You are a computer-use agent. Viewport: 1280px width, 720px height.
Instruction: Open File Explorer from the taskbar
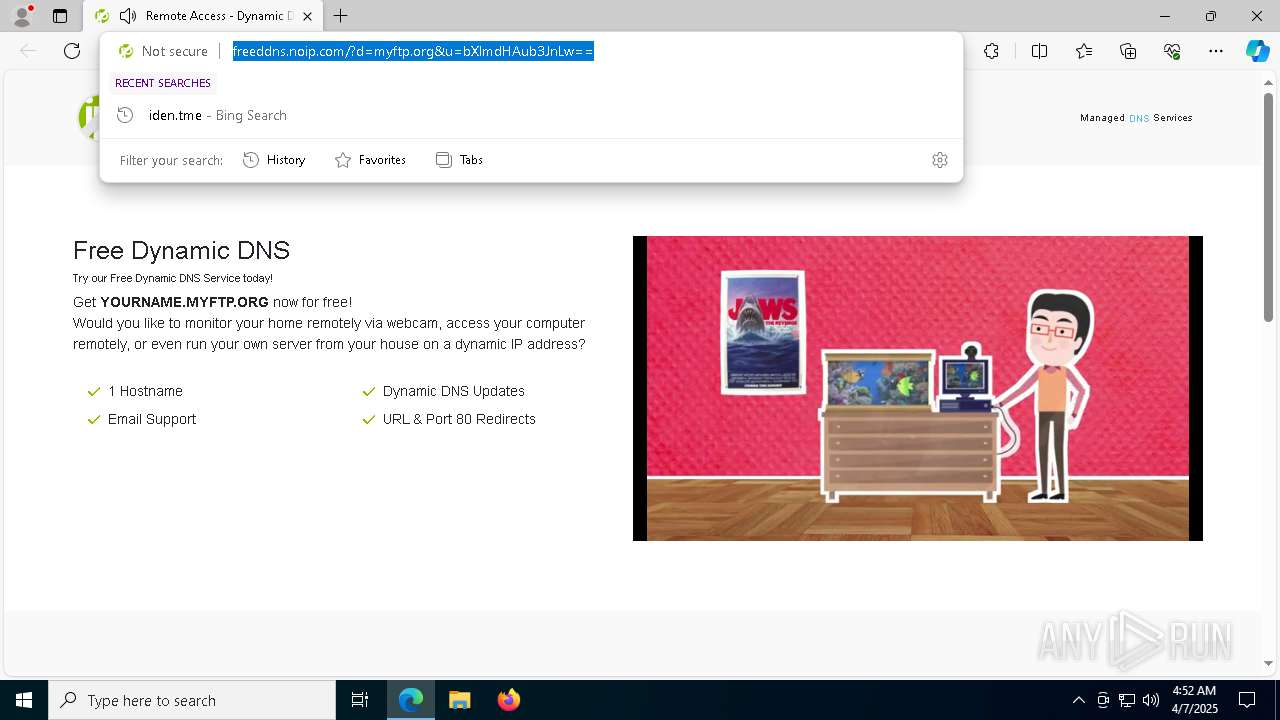pos(460,700)
